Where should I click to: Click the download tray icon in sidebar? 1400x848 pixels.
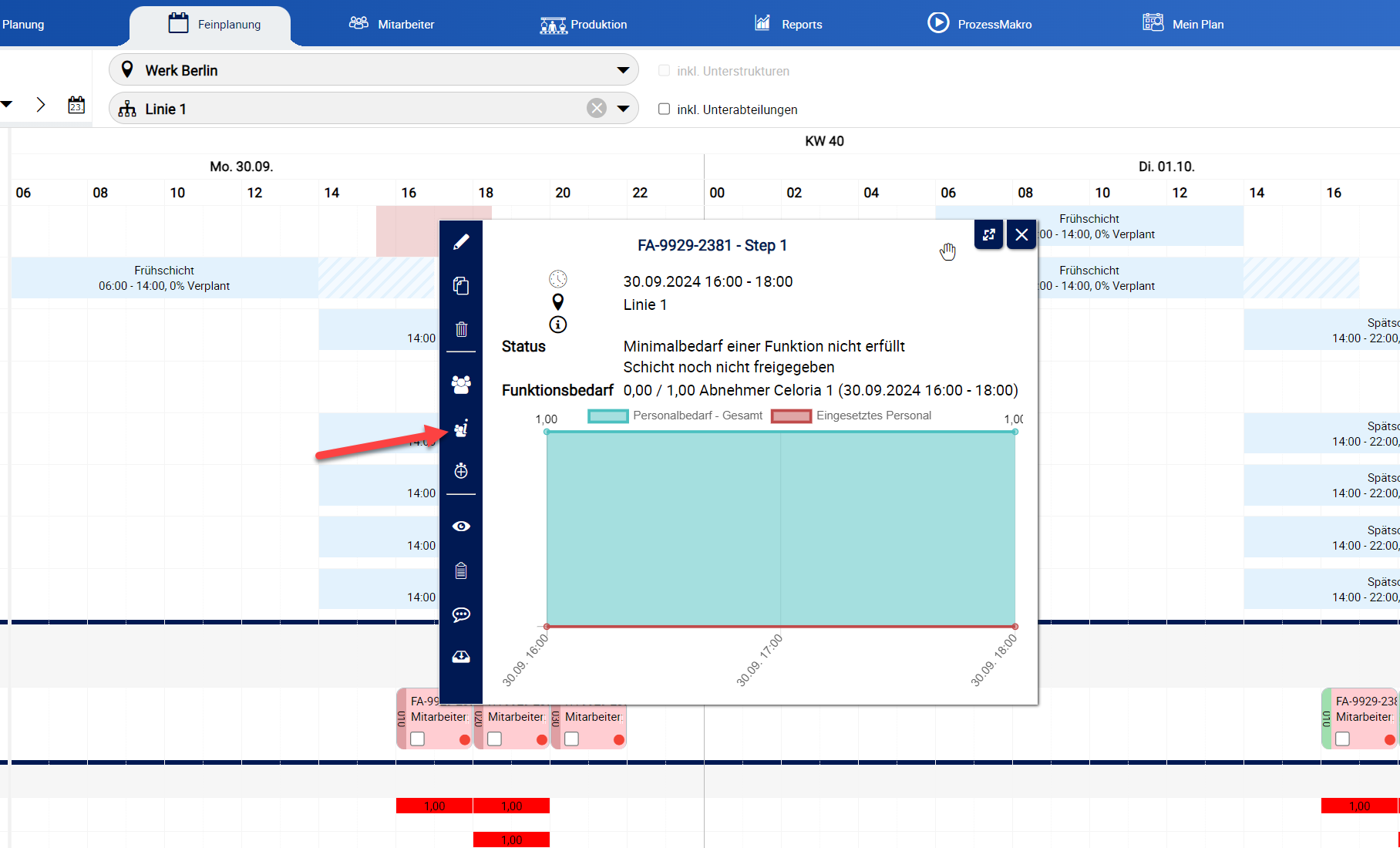click(x=461, y=657)
